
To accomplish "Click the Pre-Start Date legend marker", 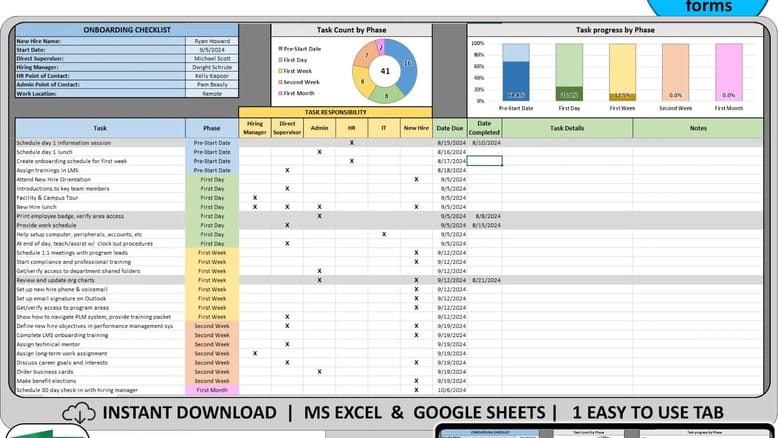I will pyautogui.click(x=280, y=48).
